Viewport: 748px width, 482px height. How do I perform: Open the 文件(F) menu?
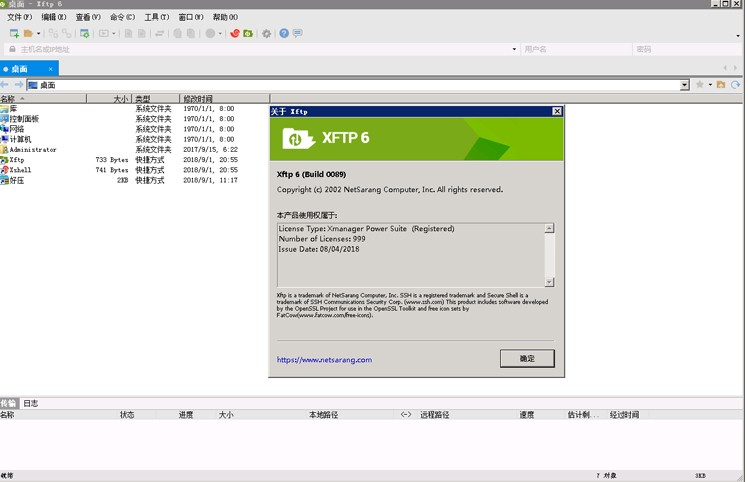pyautogui.click(x=20, y=17)
